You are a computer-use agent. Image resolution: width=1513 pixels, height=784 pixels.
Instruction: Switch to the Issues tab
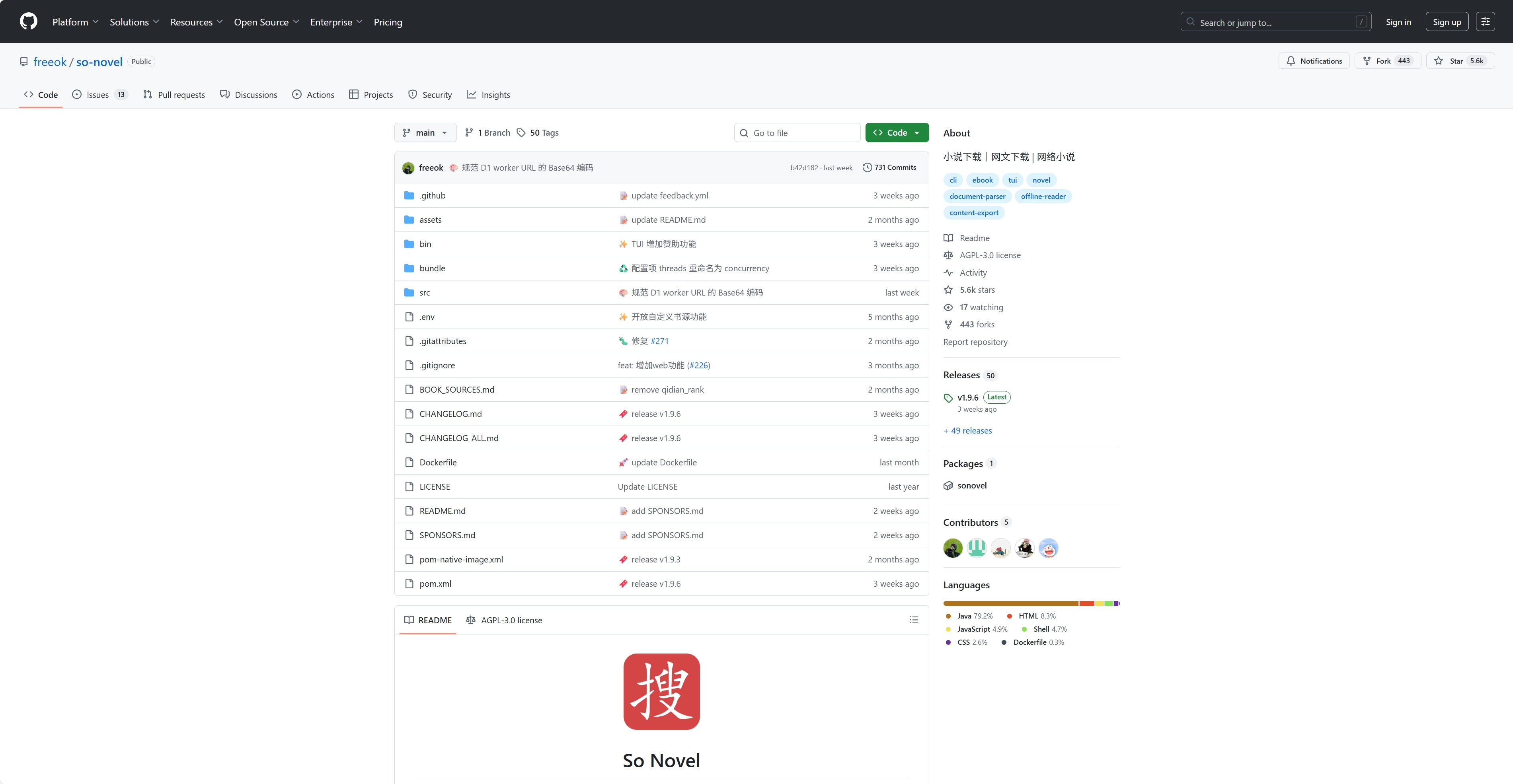98,95
